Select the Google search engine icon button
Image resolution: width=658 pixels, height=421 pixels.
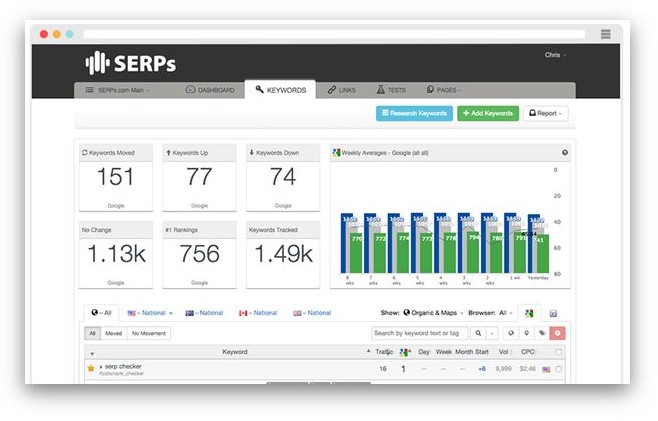click(x=530, y=313)
